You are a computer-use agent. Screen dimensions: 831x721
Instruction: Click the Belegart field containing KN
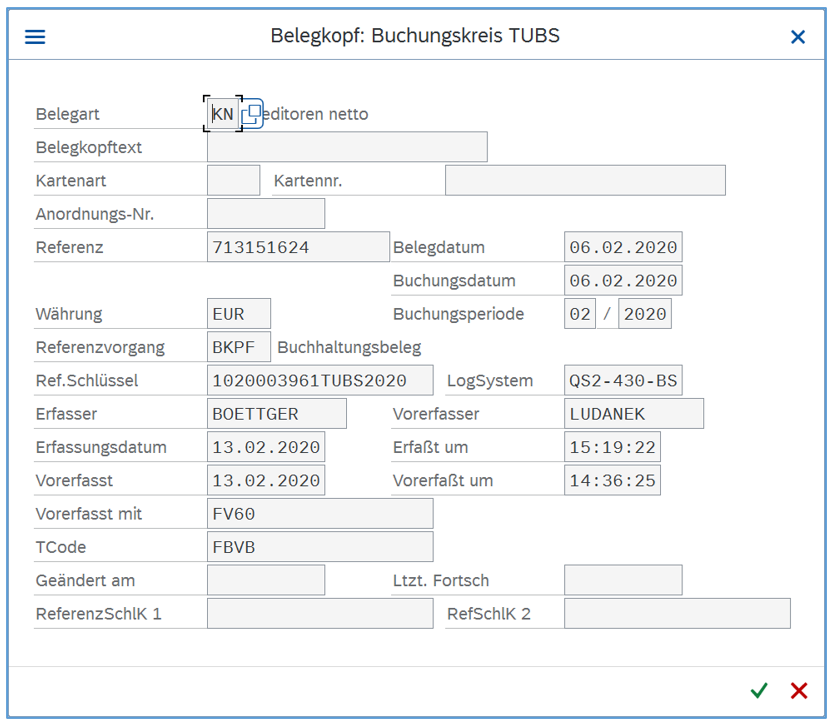point(222,114)
